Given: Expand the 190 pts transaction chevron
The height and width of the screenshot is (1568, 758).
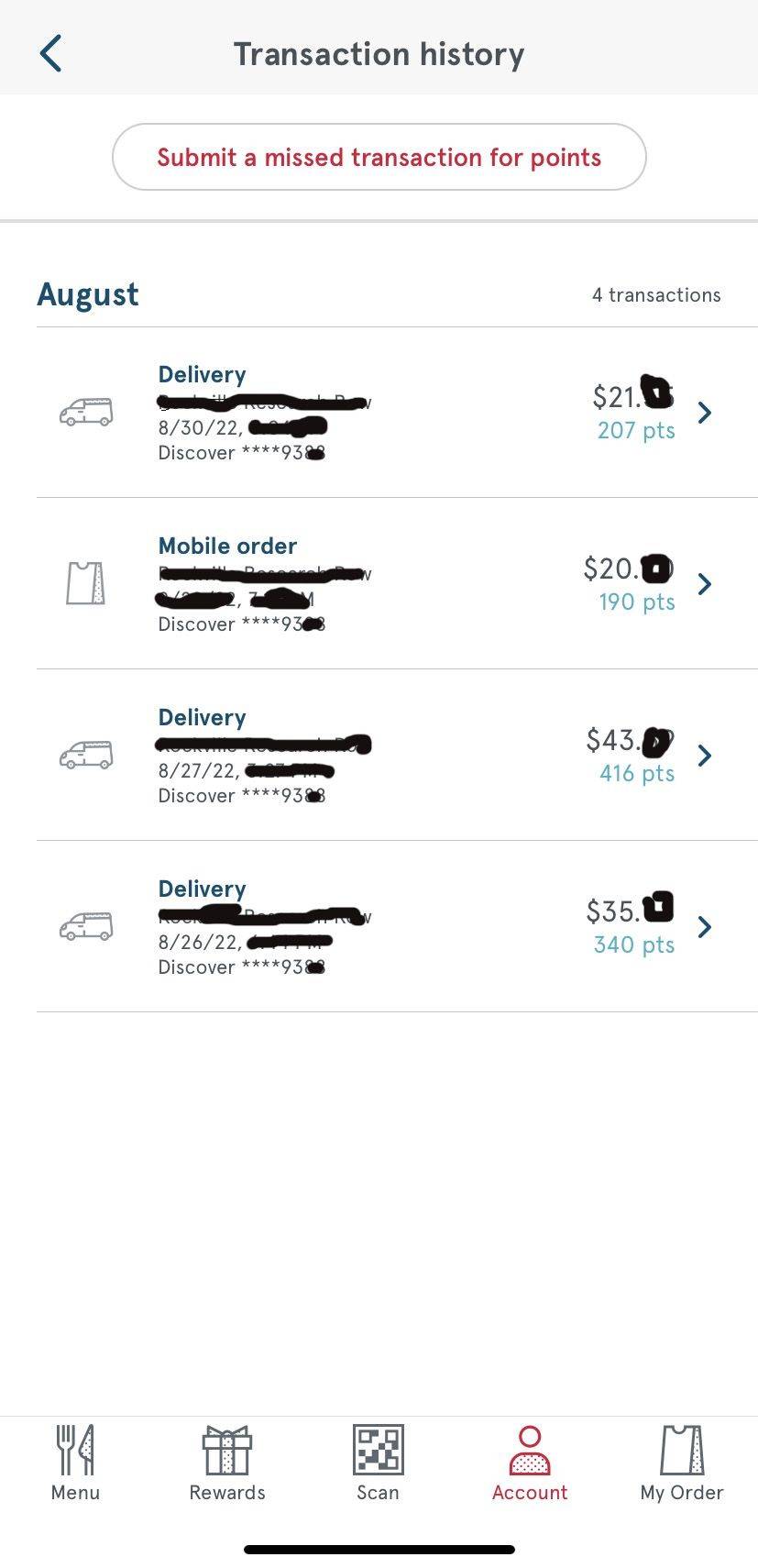Looking at the screenshot, I should (x=704, y=584).
